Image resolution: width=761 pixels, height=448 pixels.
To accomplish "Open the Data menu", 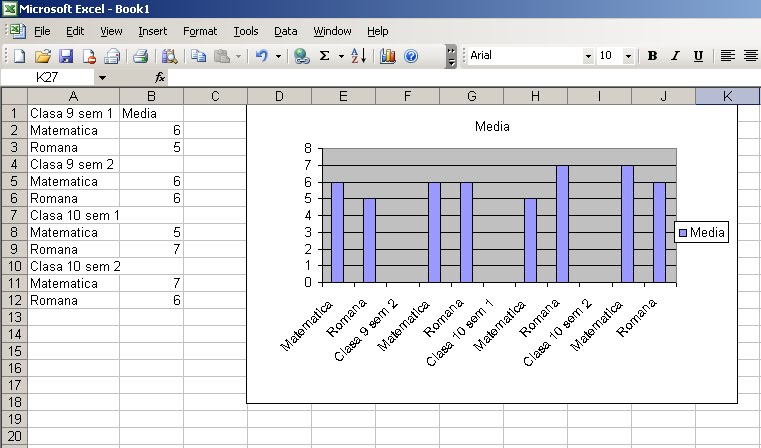I will coord(285,31).
